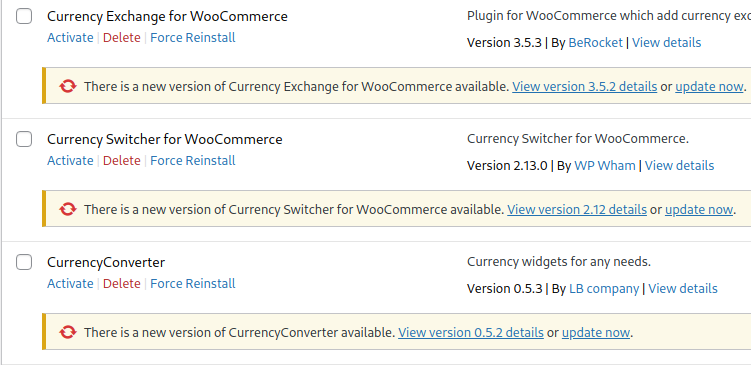Open BeRocket author link
The height and width of the screenshot is (365, 751).
[x=595, y=43]
